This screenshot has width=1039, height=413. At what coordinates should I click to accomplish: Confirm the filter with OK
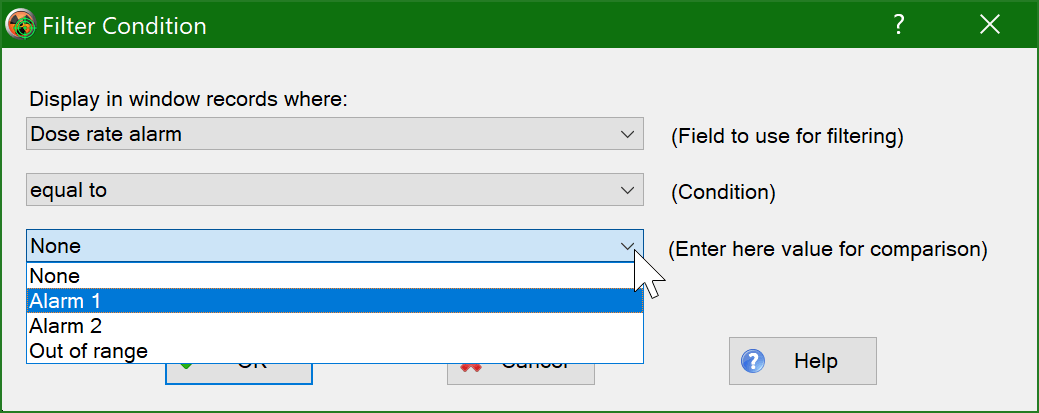tap(239, 373)
